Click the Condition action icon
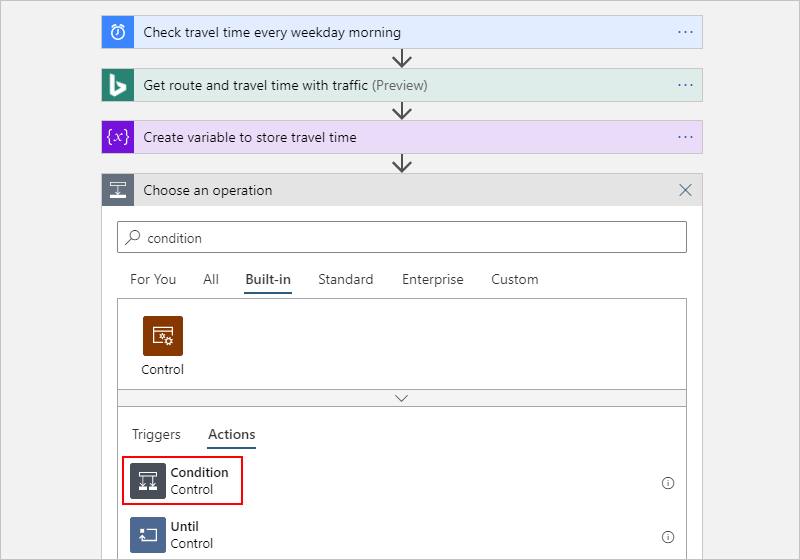800x560 pixels. [x=147, y=481]
